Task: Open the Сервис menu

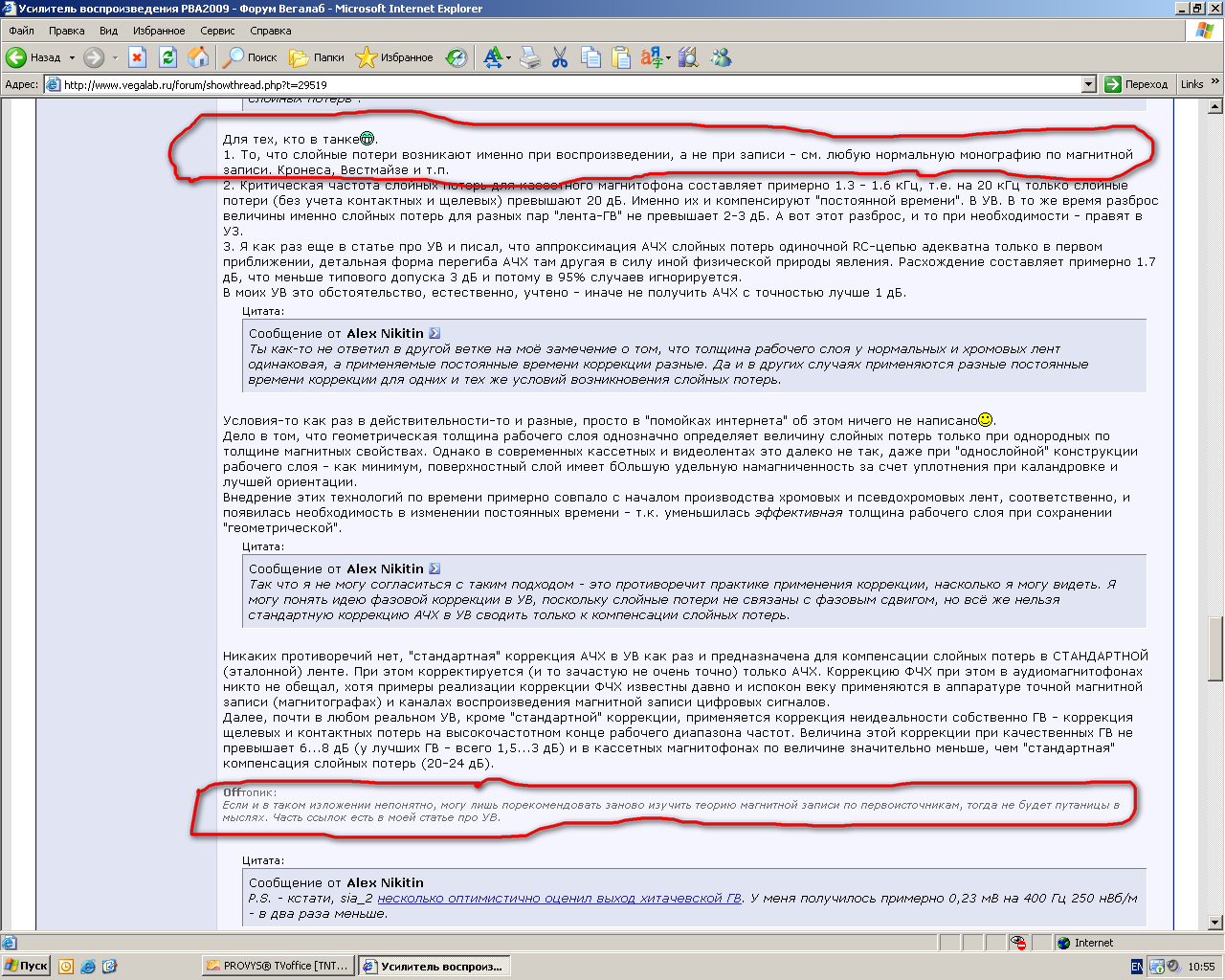Action: point(217,31)
